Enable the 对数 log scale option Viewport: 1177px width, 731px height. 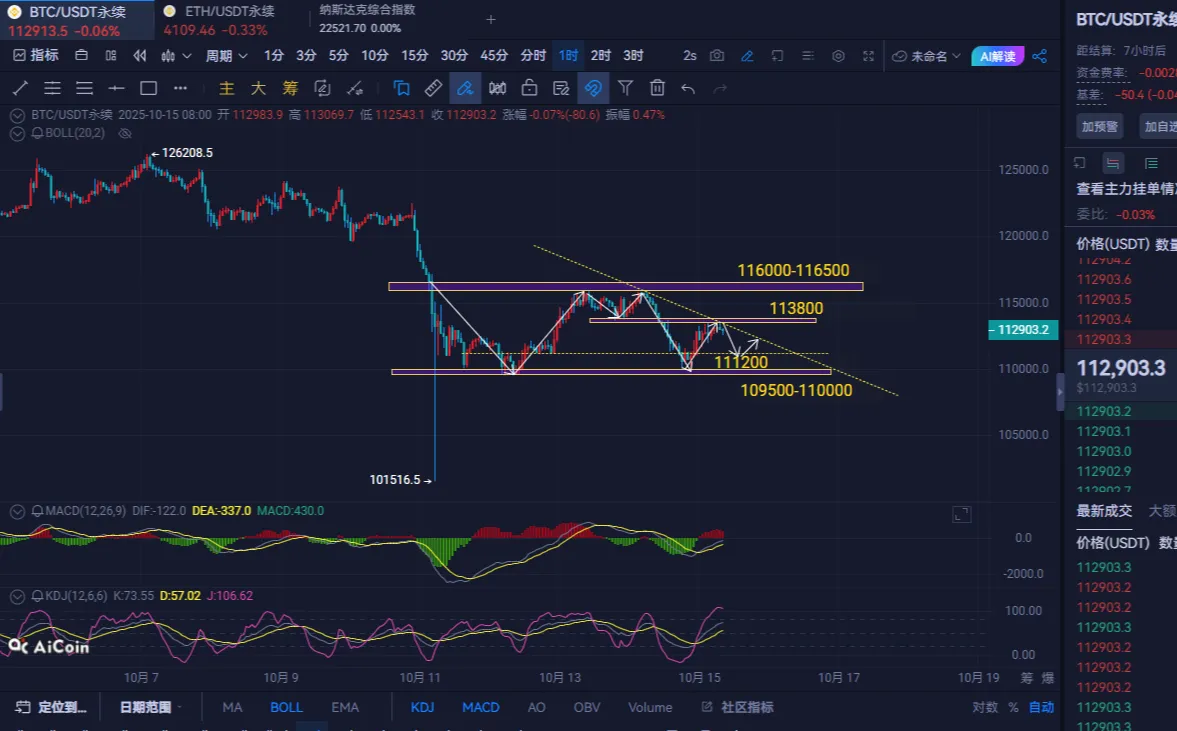point(985,707)
